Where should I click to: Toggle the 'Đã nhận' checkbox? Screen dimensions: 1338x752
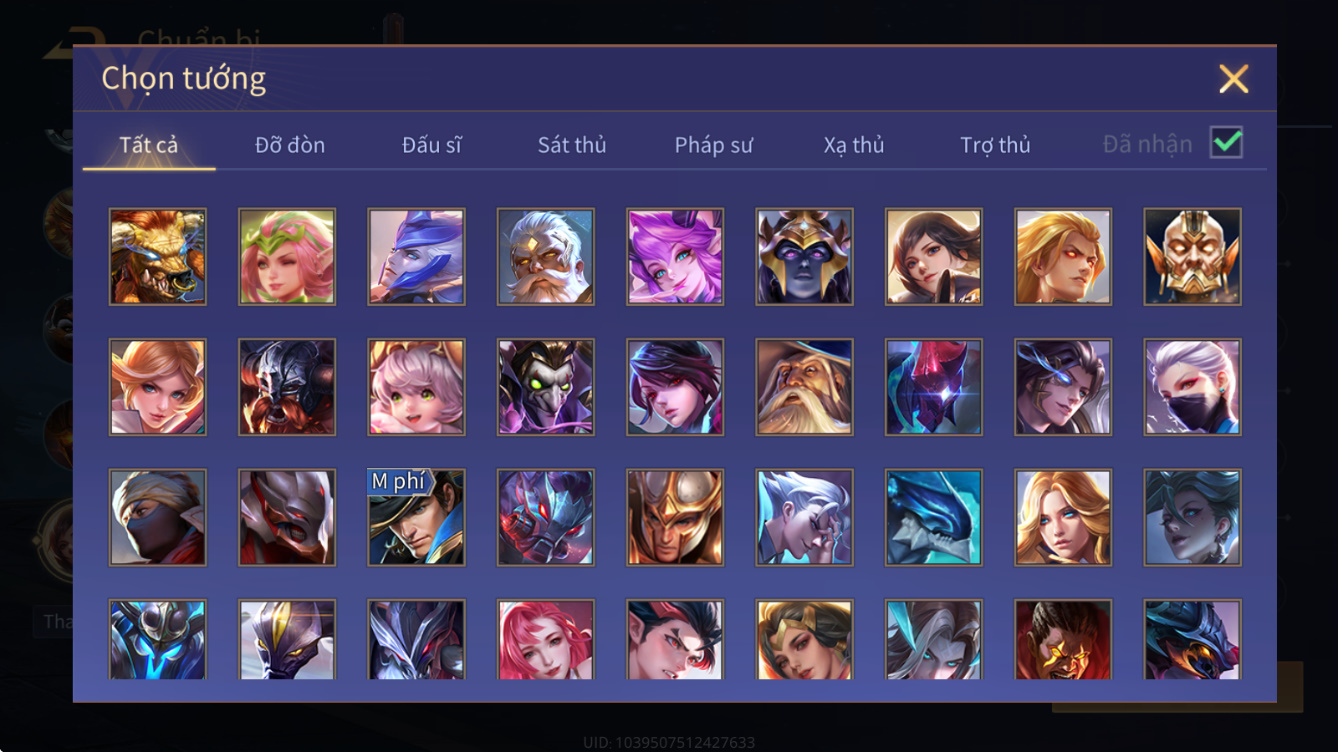1226,143
